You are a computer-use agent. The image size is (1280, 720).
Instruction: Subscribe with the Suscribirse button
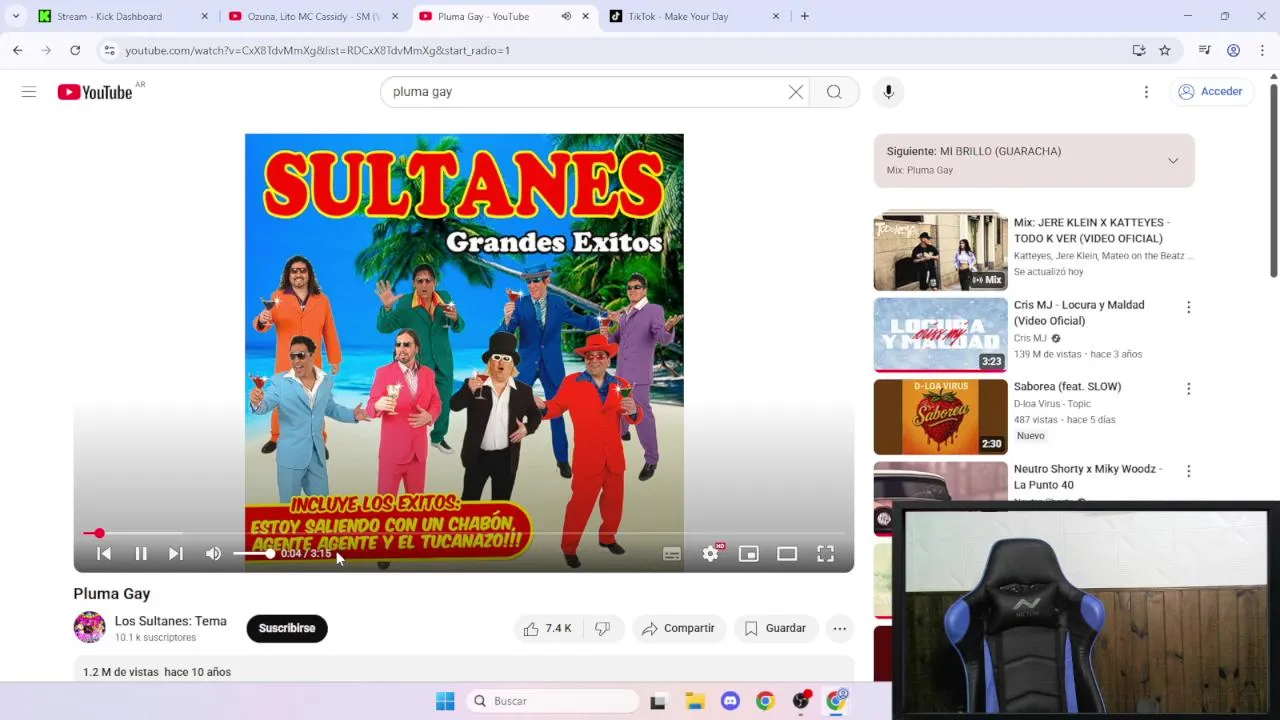(287, 628)
